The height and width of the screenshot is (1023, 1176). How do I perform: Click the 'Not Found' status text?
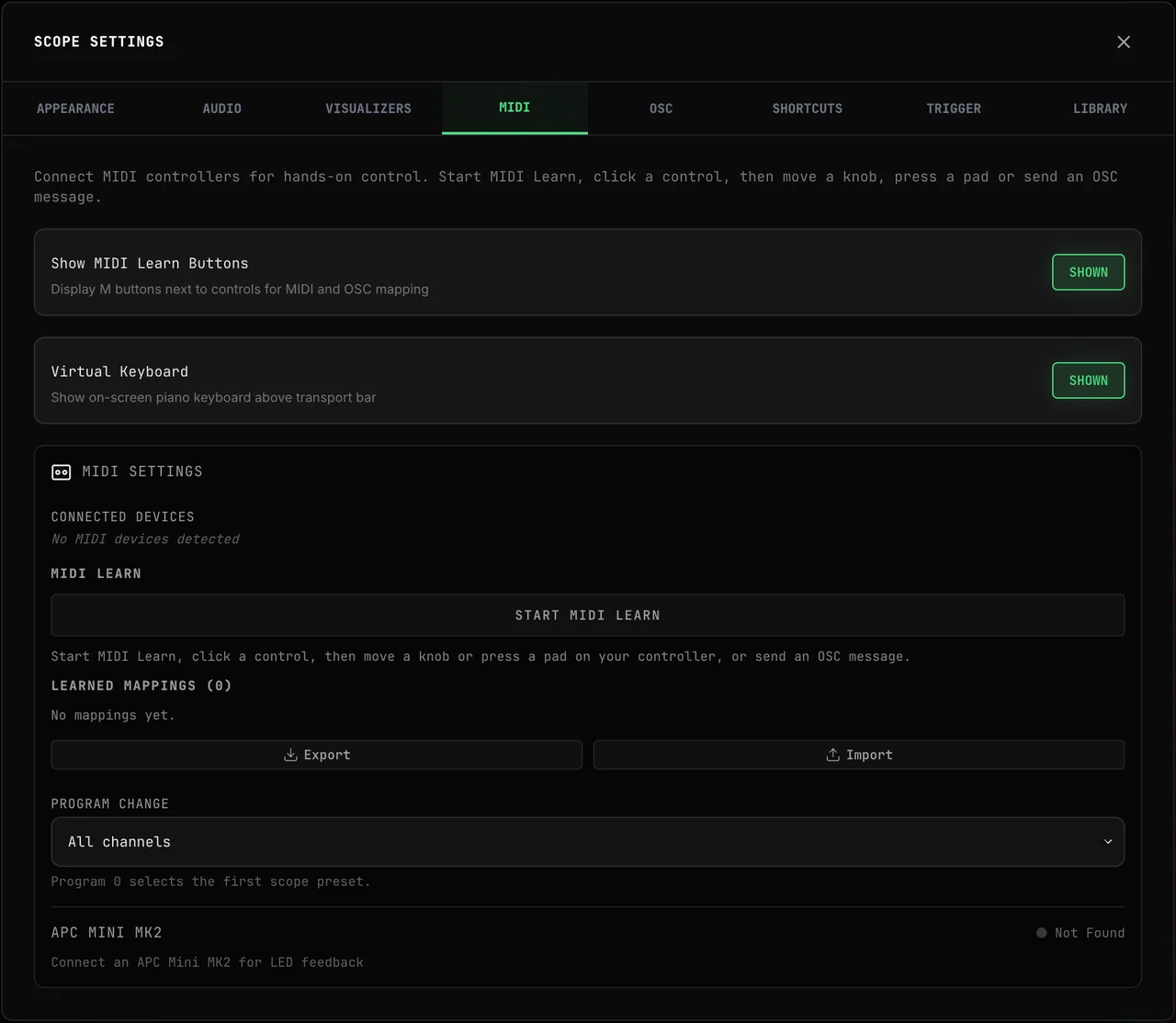(1090, 933)
